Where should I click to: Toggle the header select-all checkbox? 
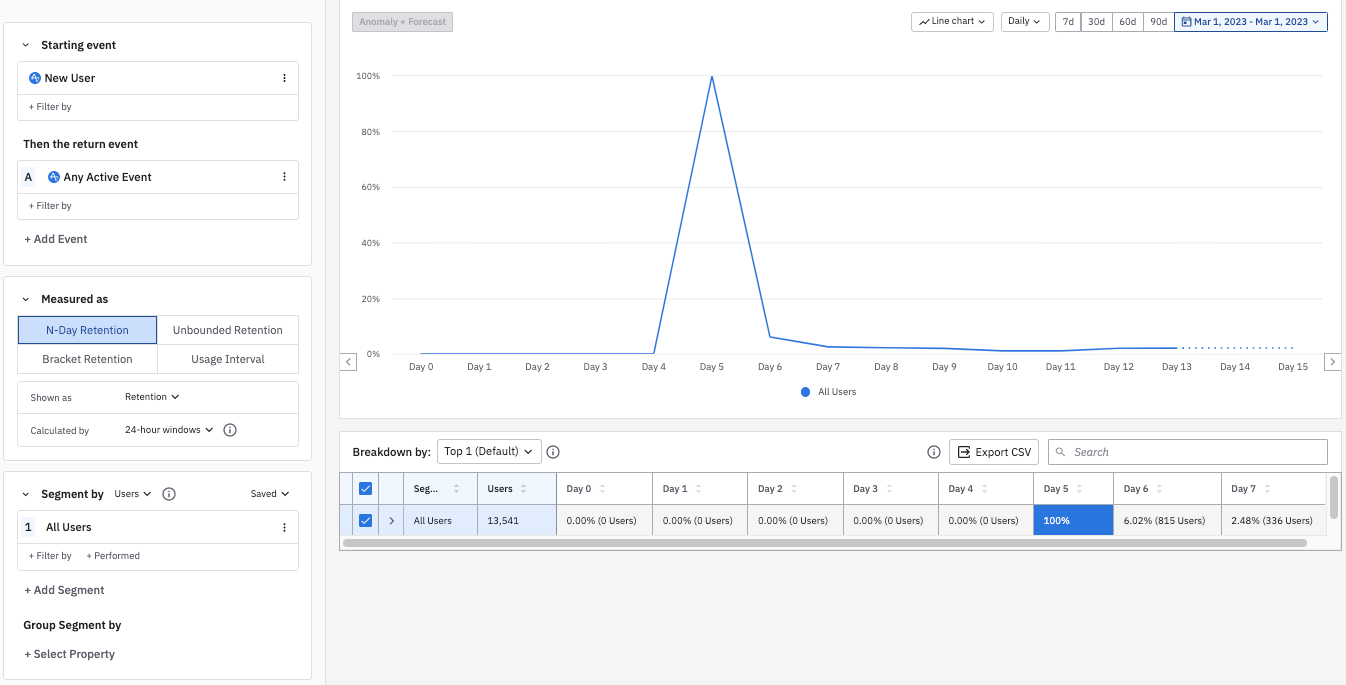tap(365, 489)
